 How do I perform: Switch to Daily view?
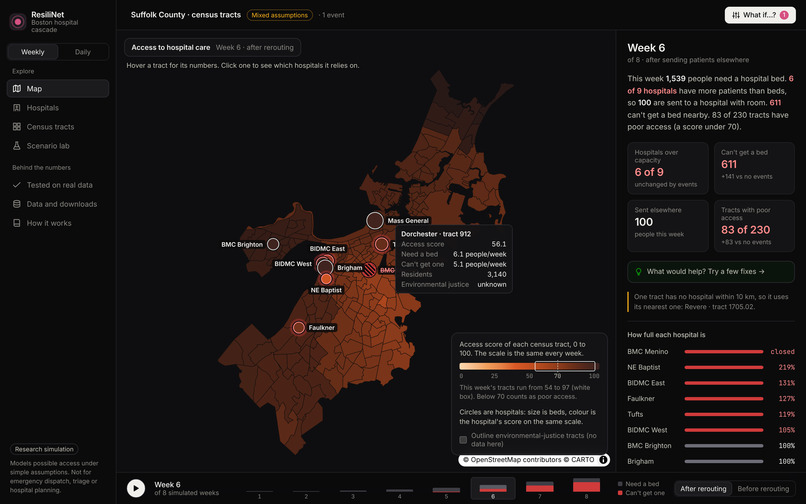[x=83, y=52]
